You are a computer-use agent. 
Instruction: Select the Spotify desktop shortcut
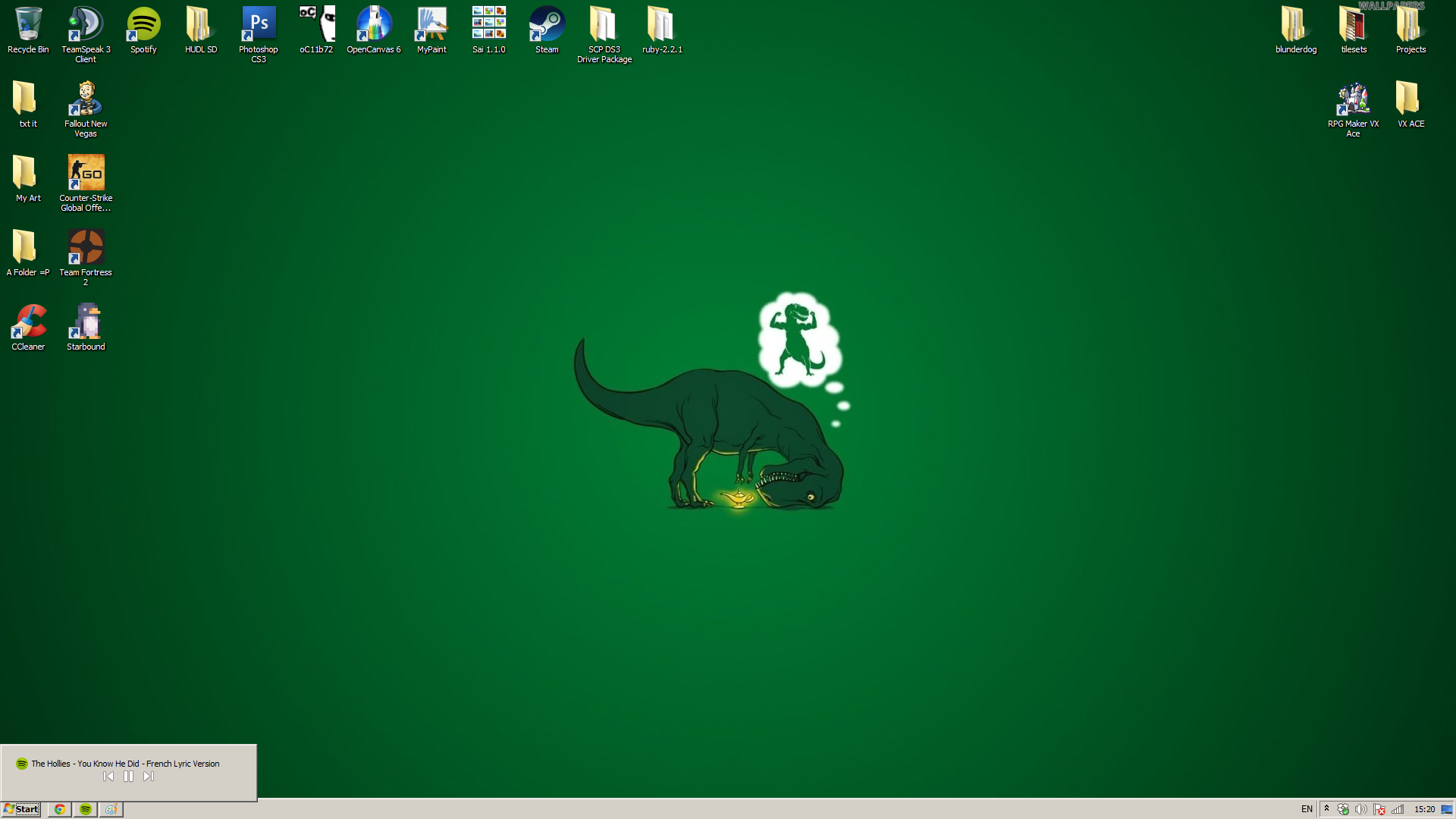(x=143, y=30)
